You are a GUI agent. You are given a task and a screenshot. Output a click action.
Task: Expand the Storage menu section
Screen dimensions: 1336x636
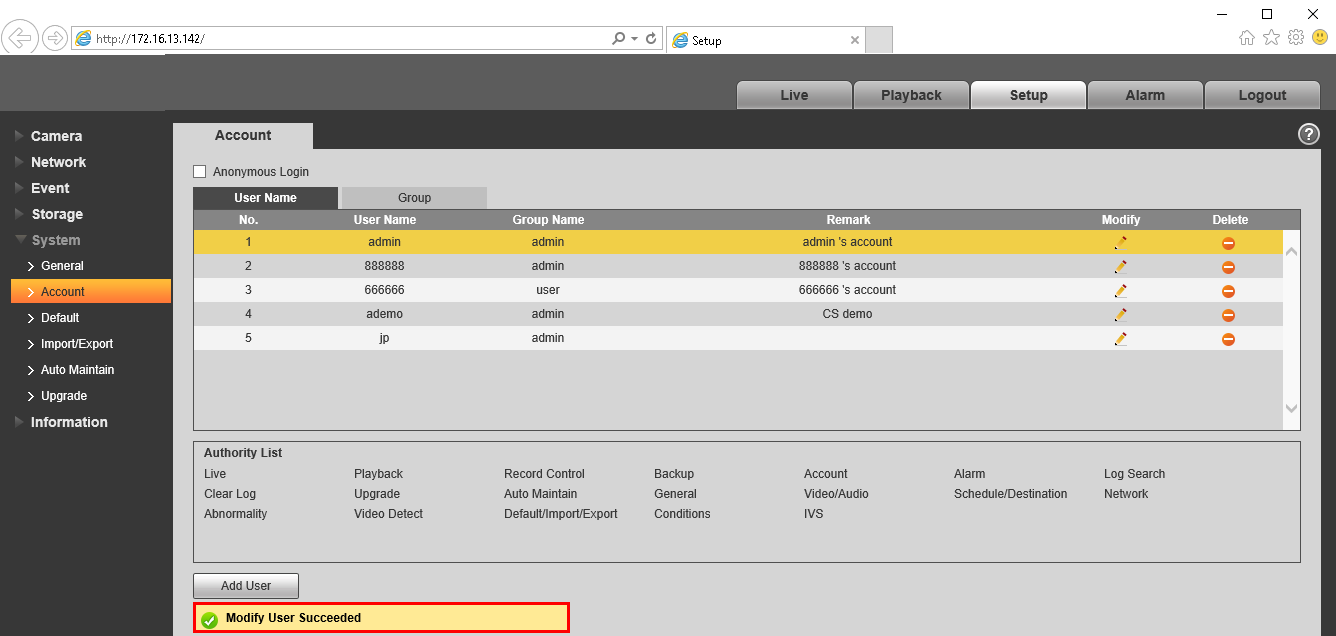coord(56,214)
